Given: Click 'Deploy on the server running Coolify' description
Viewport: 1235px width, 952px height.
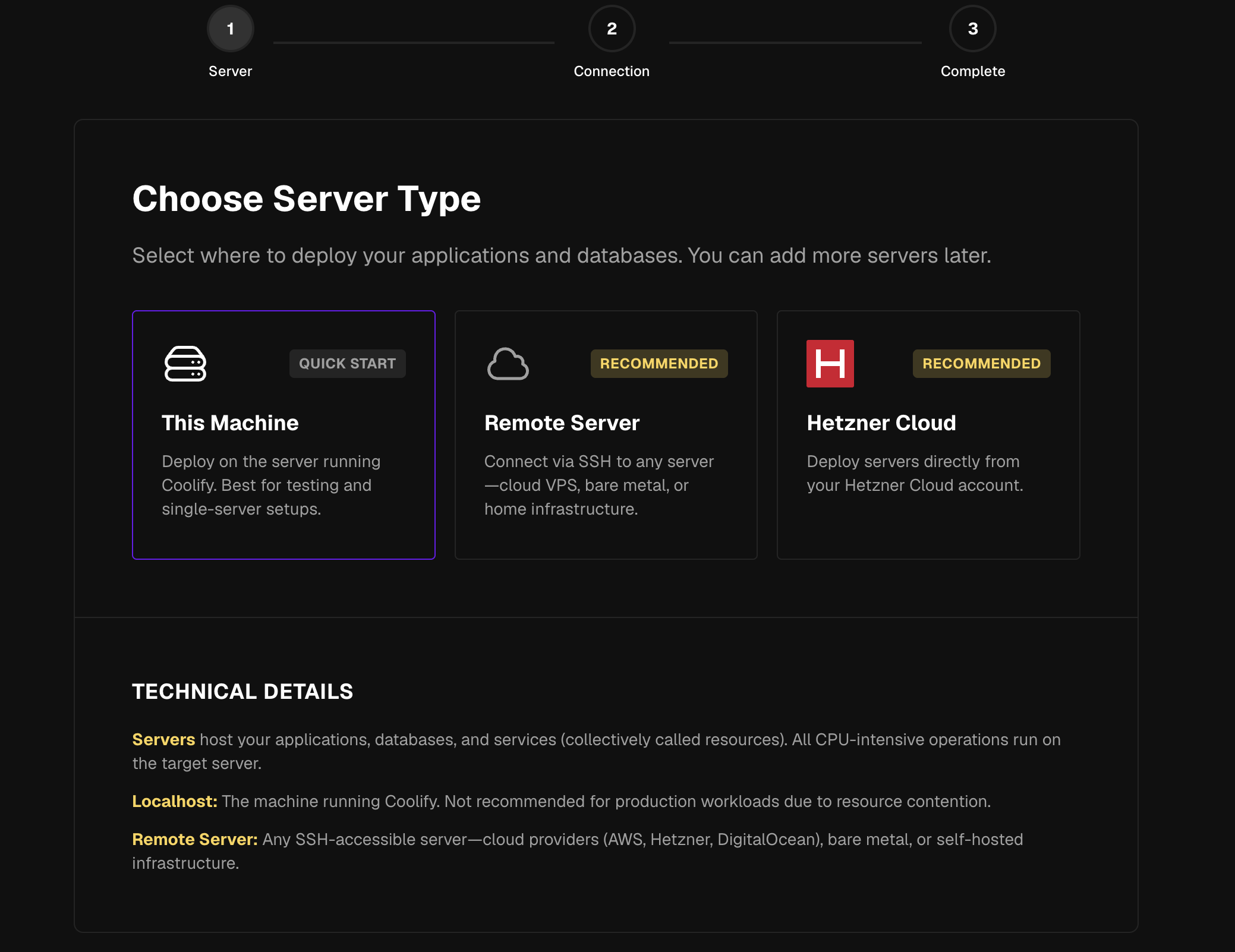Looking at the screenshot, I should pos(271,486).
